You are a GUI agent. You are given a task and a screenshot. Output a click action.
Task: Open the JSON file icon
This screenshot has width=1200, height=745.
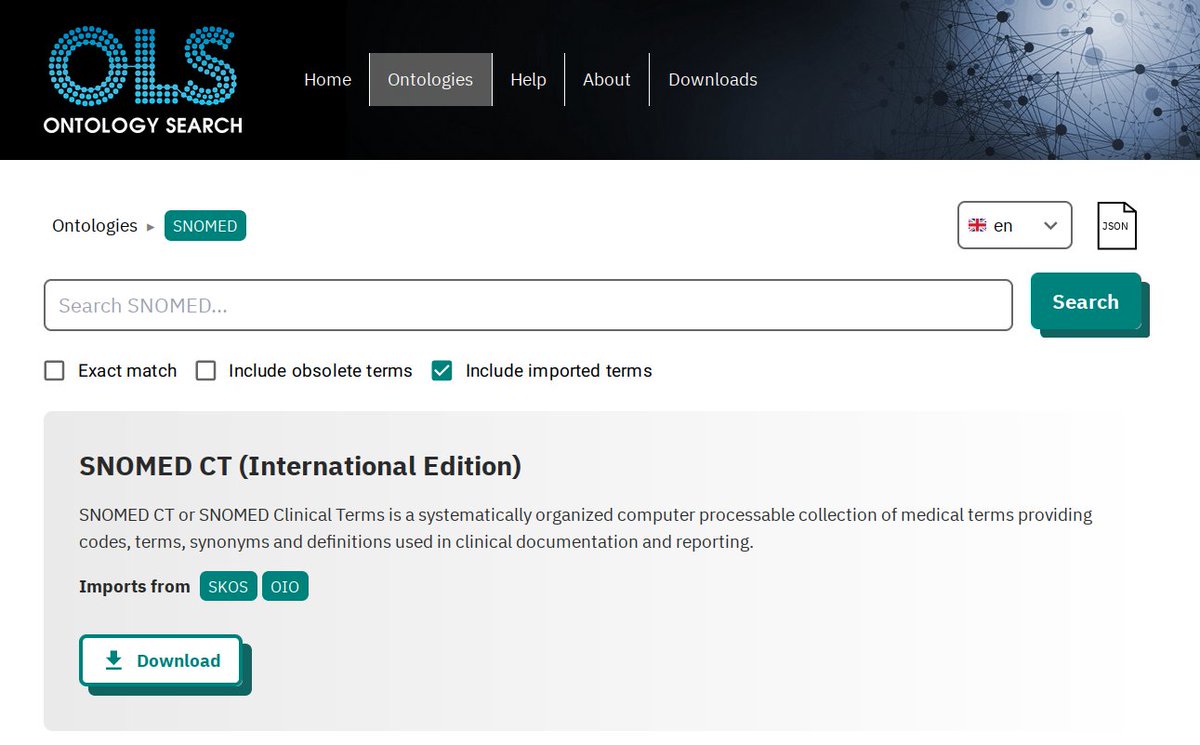[x=1117, y=226]
